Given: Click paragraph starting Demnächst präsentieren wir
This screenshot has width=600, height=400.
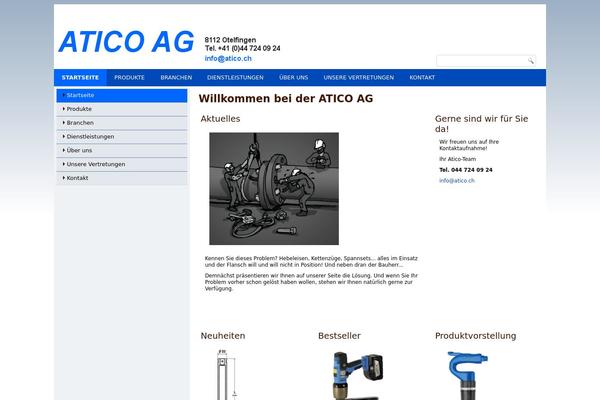Looking at the screenshot, I should coord(311,282).
